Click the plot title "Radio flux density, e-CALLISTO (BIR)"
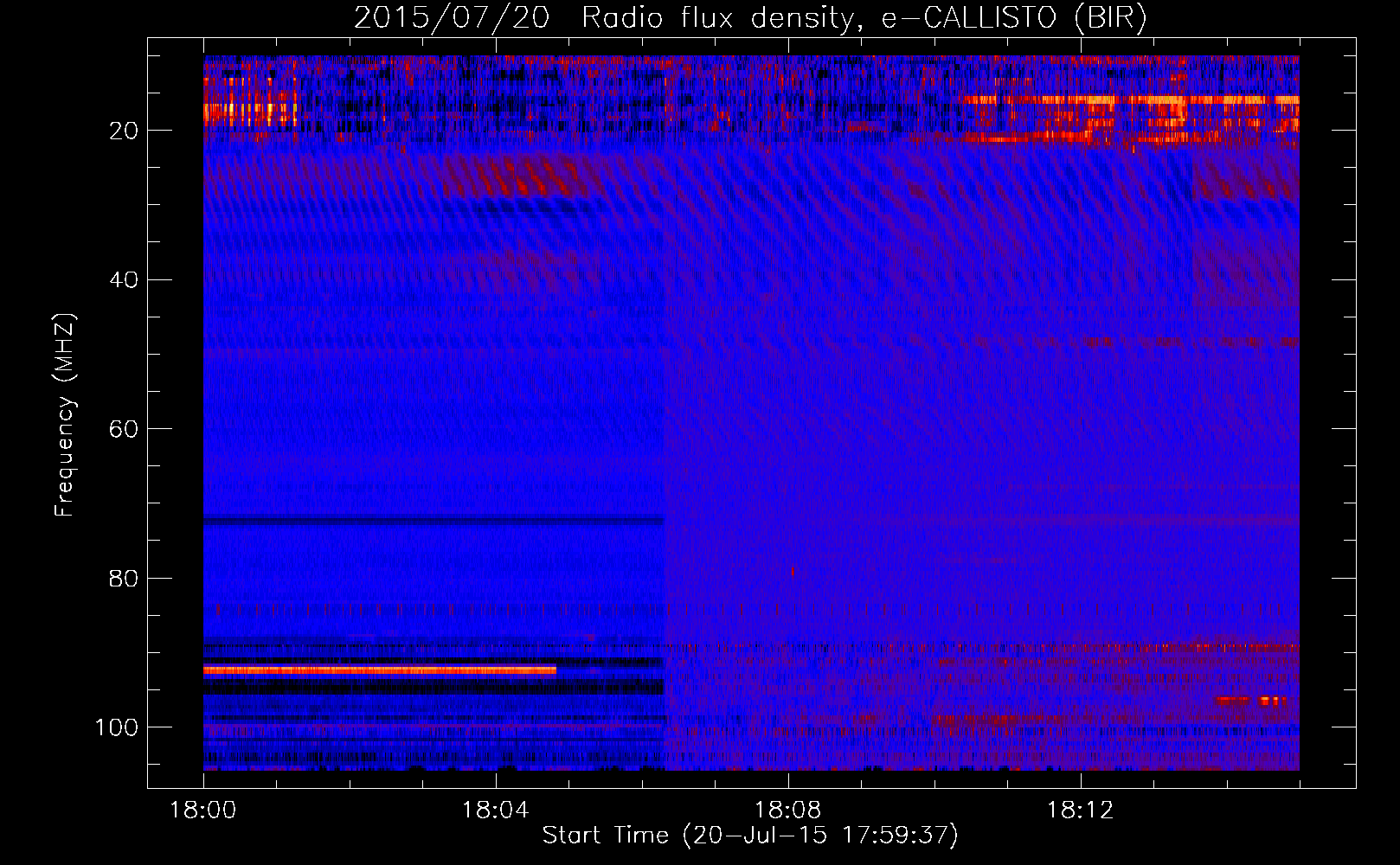Viewport: 1400px width, 865px height. click(x=864, y=18)
